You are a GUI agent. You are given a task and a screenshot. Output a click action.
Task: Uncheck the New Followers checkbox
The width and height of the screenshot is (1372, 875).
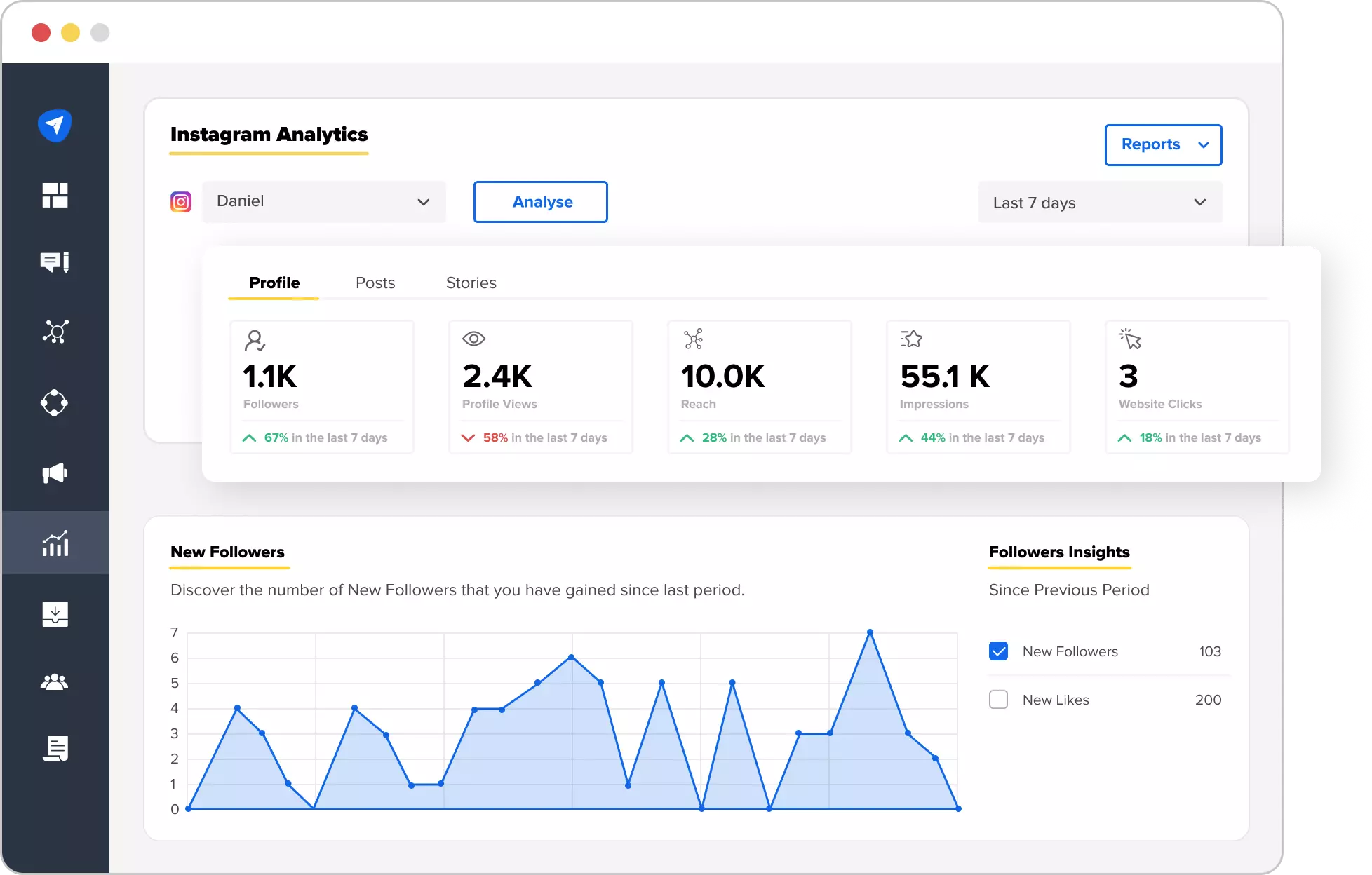click(998, 651)
